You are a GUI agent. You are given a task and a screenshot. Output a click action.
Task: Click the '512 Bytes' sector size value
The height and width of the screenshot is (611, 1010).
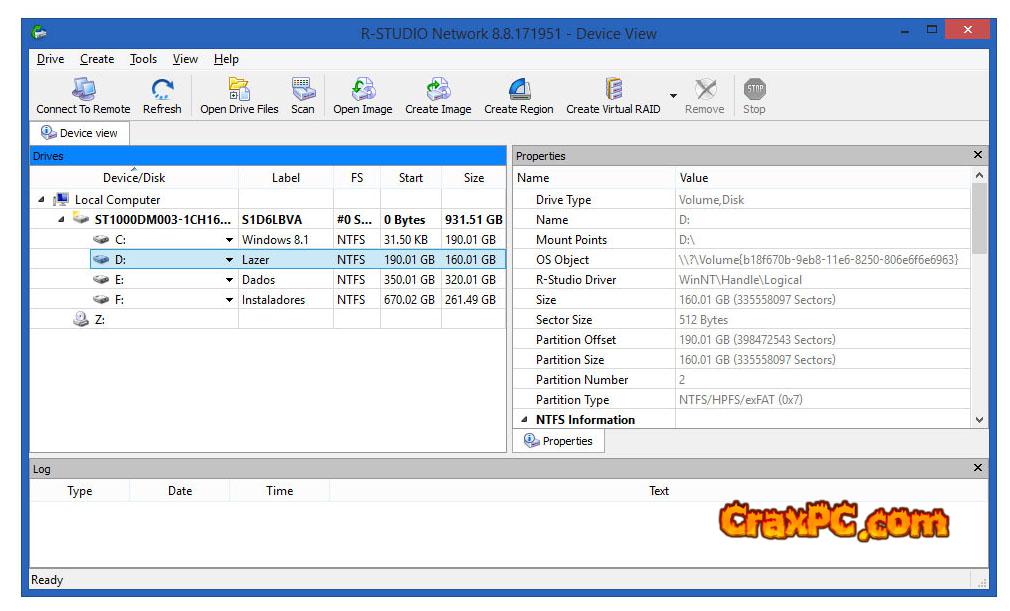703,319
